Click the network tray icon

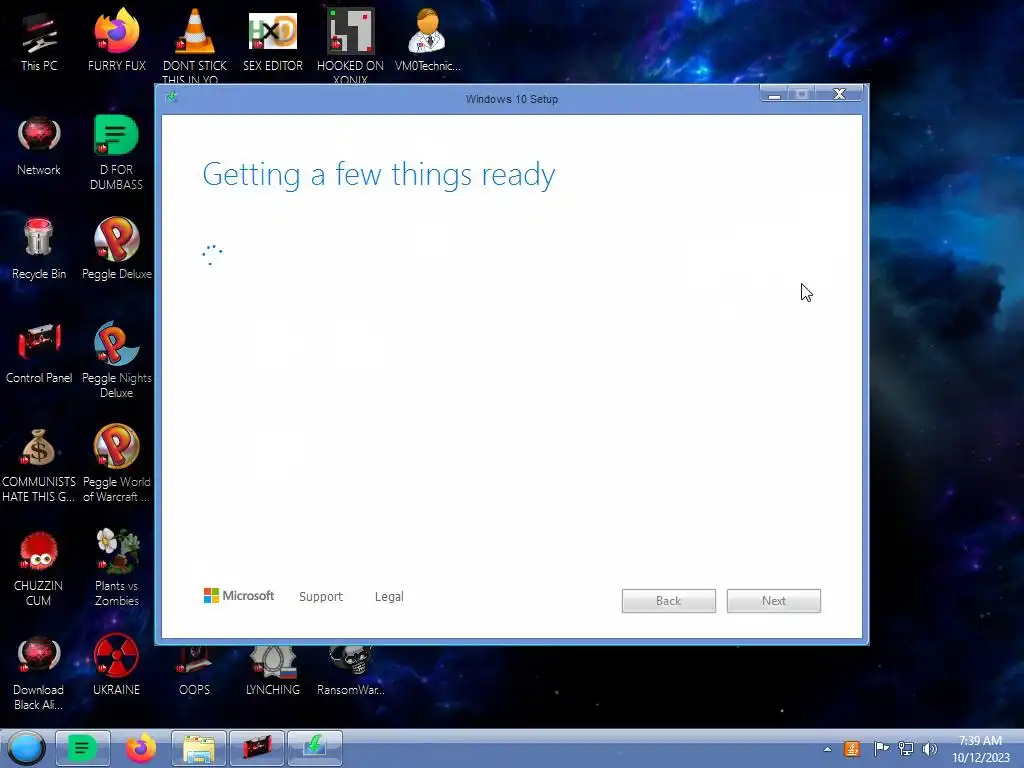906,749
